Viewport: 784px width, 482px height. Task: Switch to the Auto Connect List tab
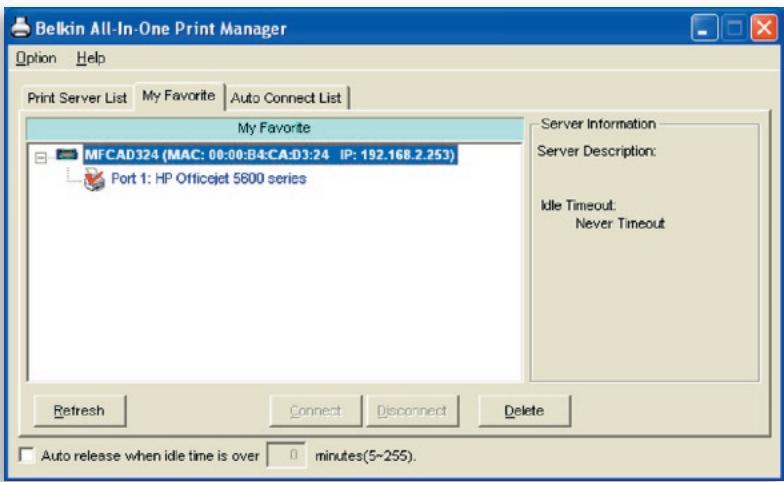tap(286, 98)
